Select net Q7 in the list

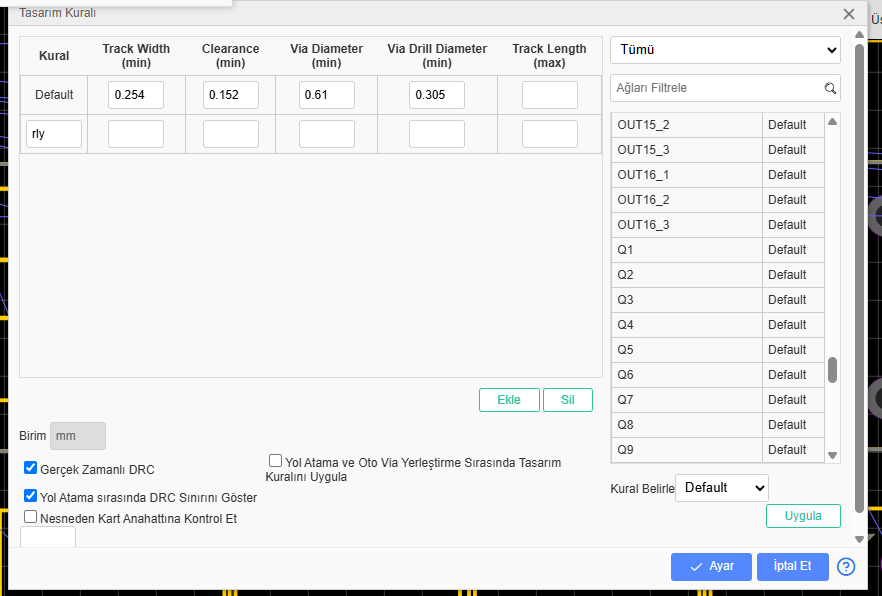[x=687, y=400]
